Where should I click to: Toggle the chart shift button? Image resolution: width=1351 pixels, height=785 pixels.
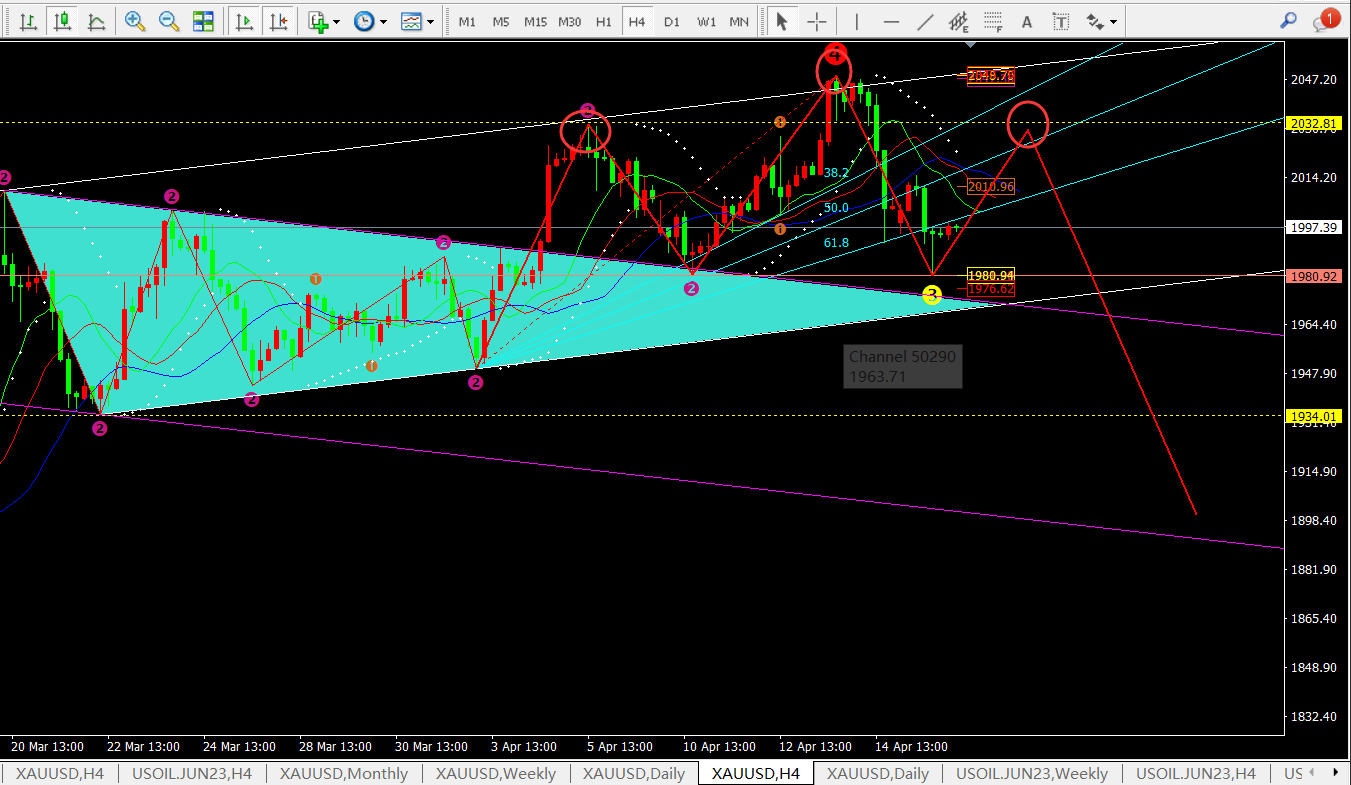point(277,21)
